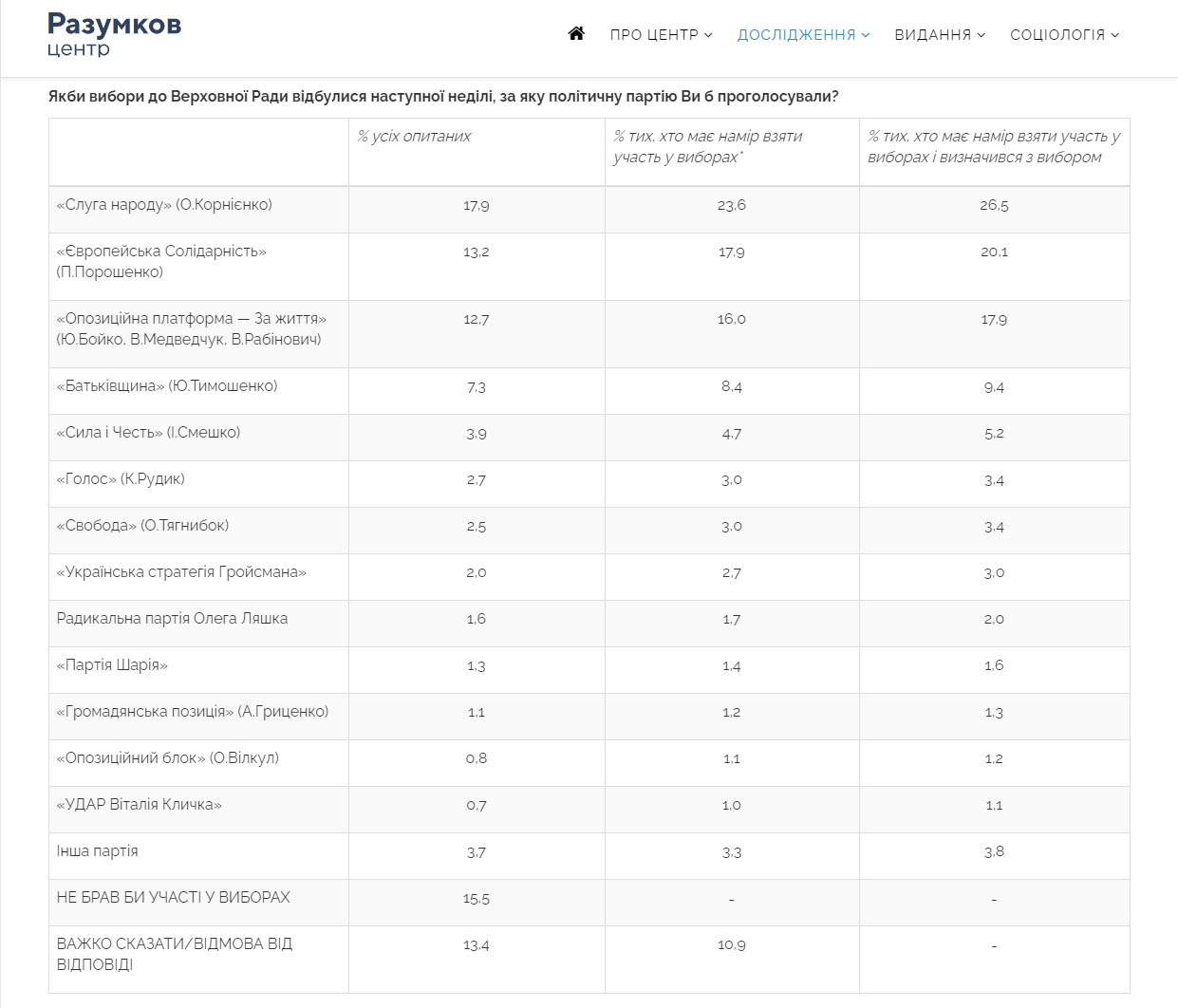The height and width of the screenshot is (1008, 1178).
Task: Expand the ПРО ЦЕНТР dropdown chevron
Action: click(x=708, y=35)
